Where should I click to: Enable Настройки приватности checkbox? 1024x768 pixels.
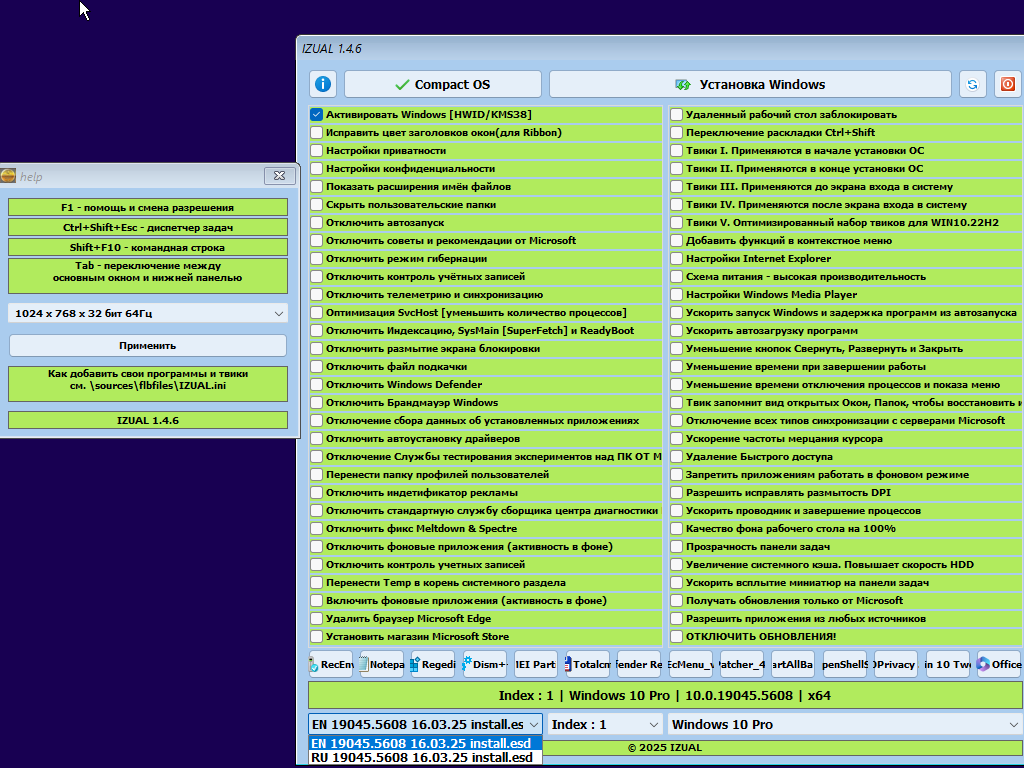pos(317,150)
